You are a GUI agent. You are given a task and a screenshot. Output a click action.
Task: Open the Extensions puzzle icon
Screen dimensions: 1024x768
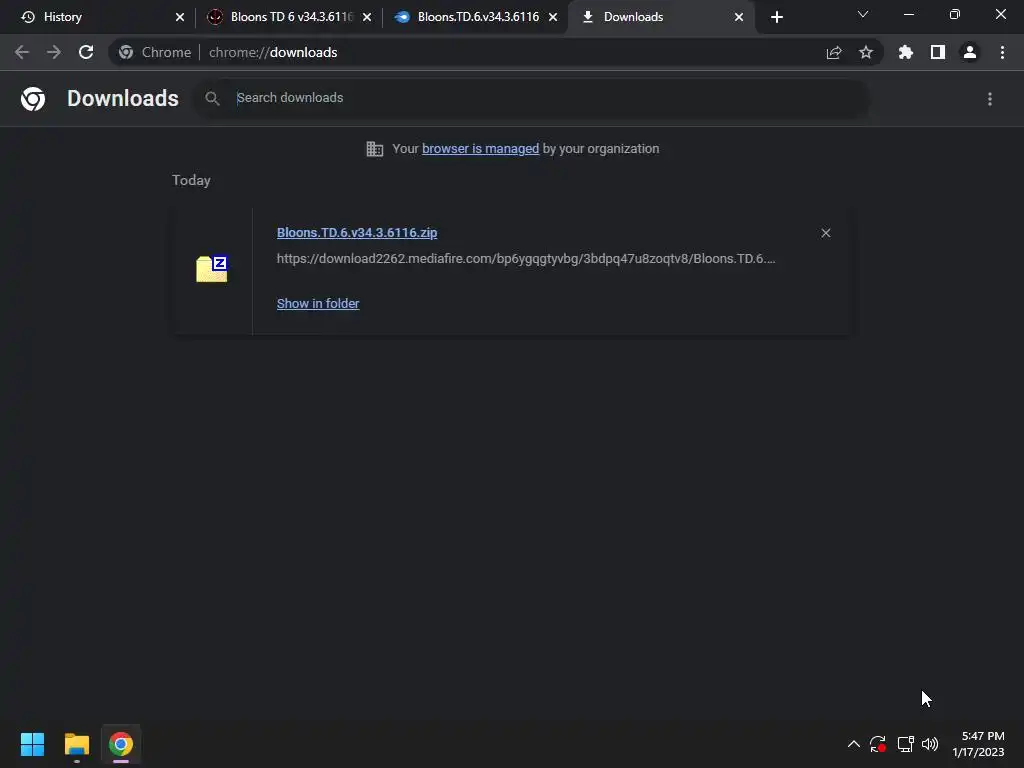pos(906,52)
